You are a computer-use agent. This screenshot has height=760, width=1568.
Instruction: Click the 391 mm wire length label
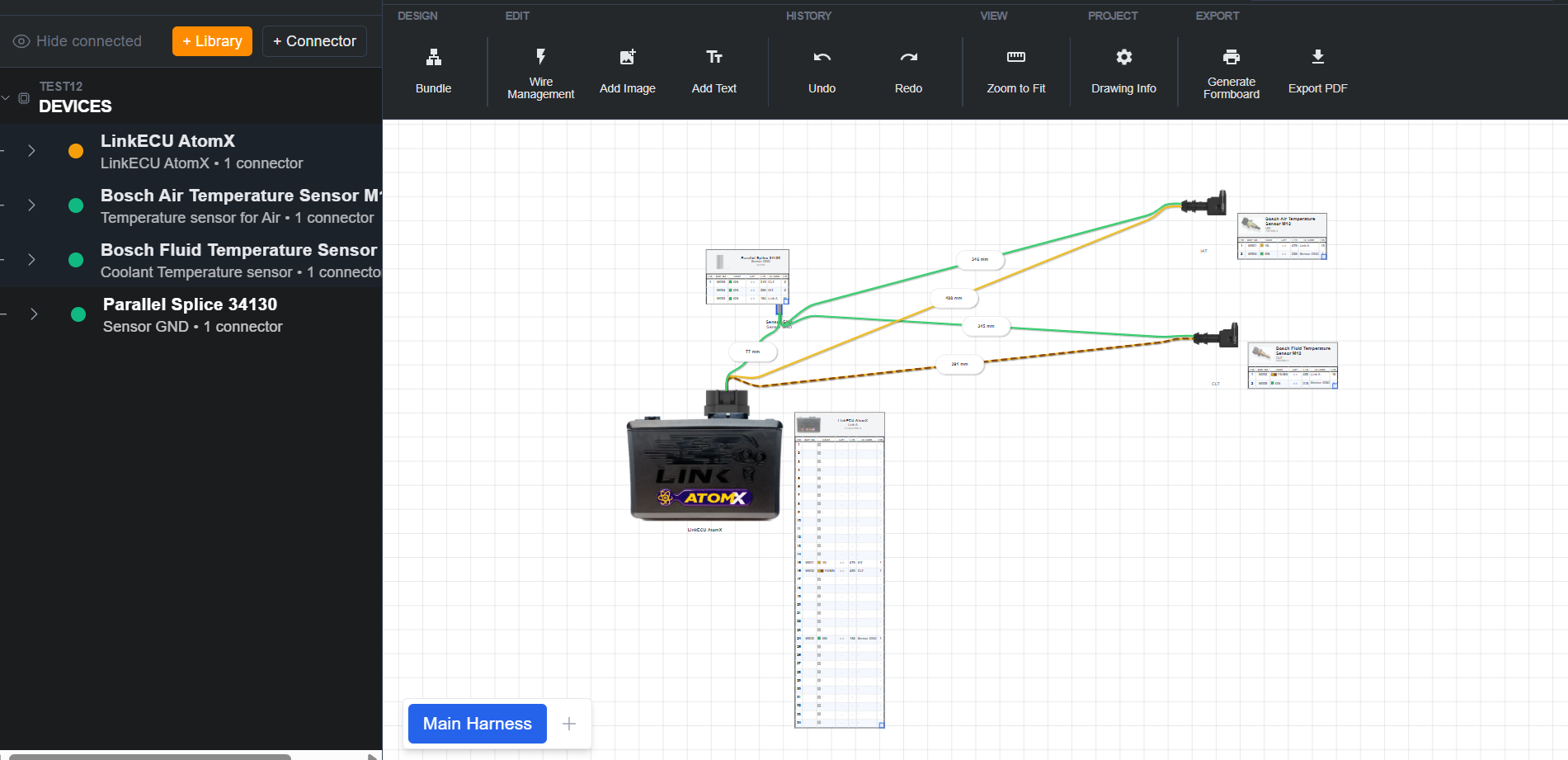tap(959, 364)
